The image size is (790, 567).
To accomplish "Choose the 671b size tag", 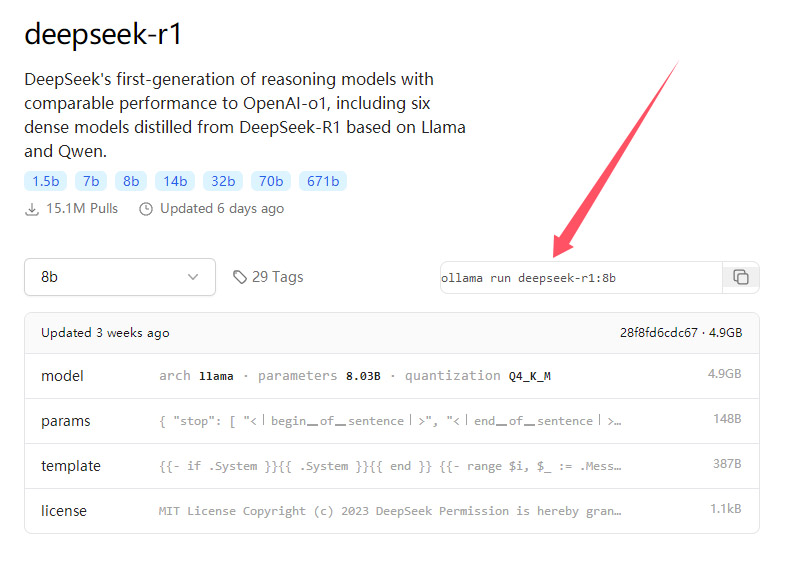I will click(x=323, y=181).
